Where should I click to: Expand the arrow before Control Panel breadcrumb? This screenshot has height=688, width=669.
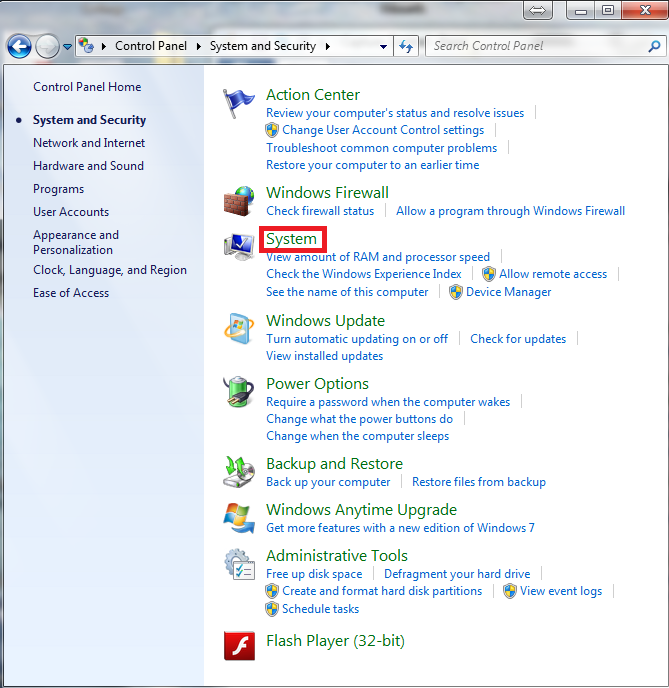pyautogui.click(x=104, y=46)
